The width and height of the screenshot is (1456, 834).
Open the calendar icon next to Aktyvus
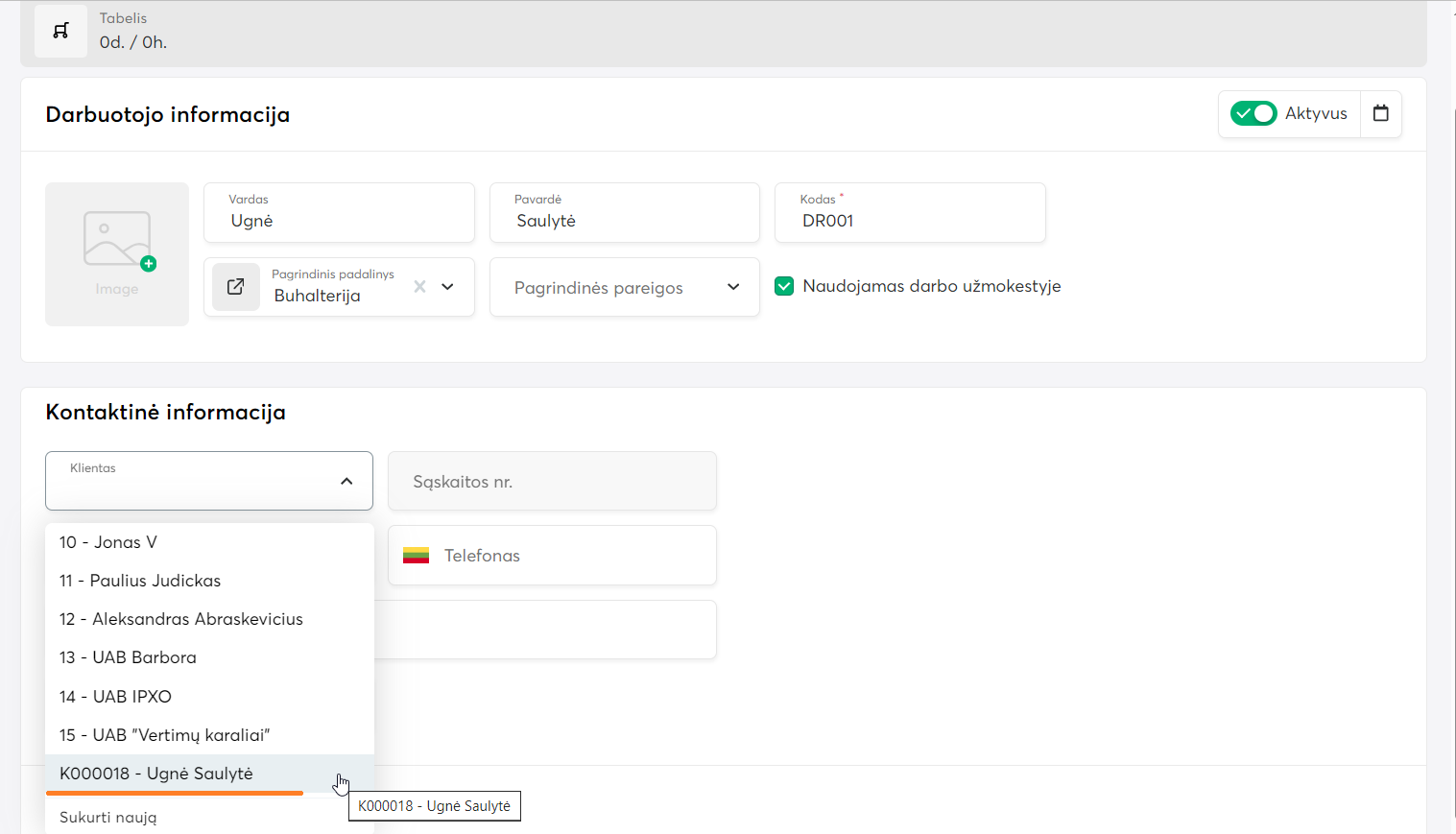[x=1380, y=113]
